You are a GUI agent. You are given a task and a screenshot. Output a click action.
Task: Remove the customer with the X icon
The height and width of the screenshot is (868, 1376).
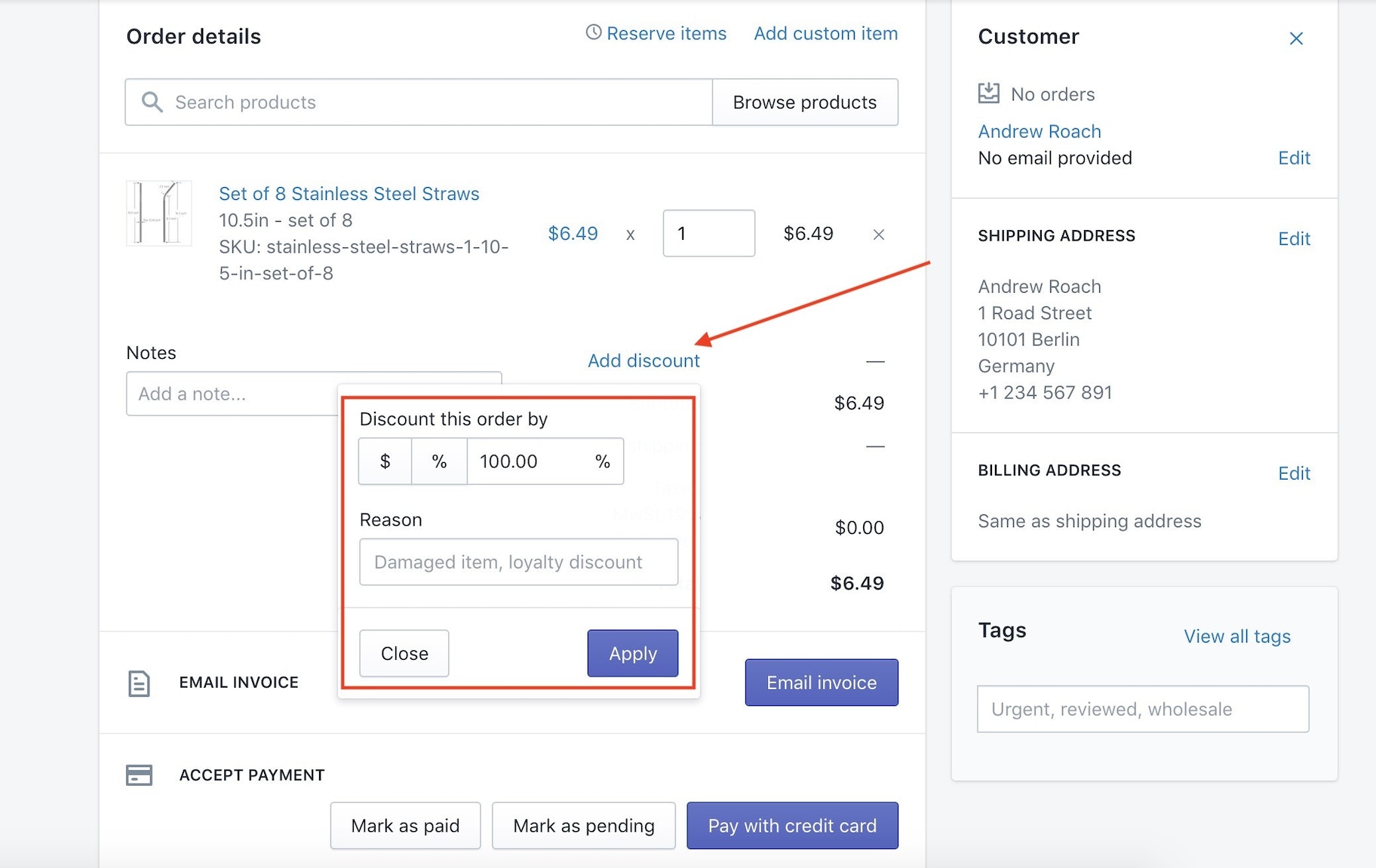tap(1296, 38)
